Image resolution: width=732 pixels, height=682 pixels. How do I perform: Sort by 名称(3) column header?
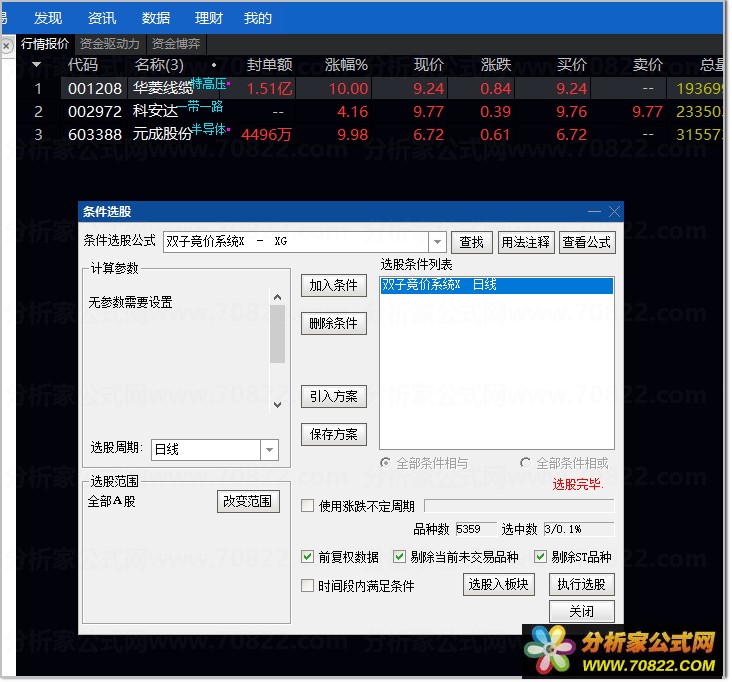pos(159,64)
